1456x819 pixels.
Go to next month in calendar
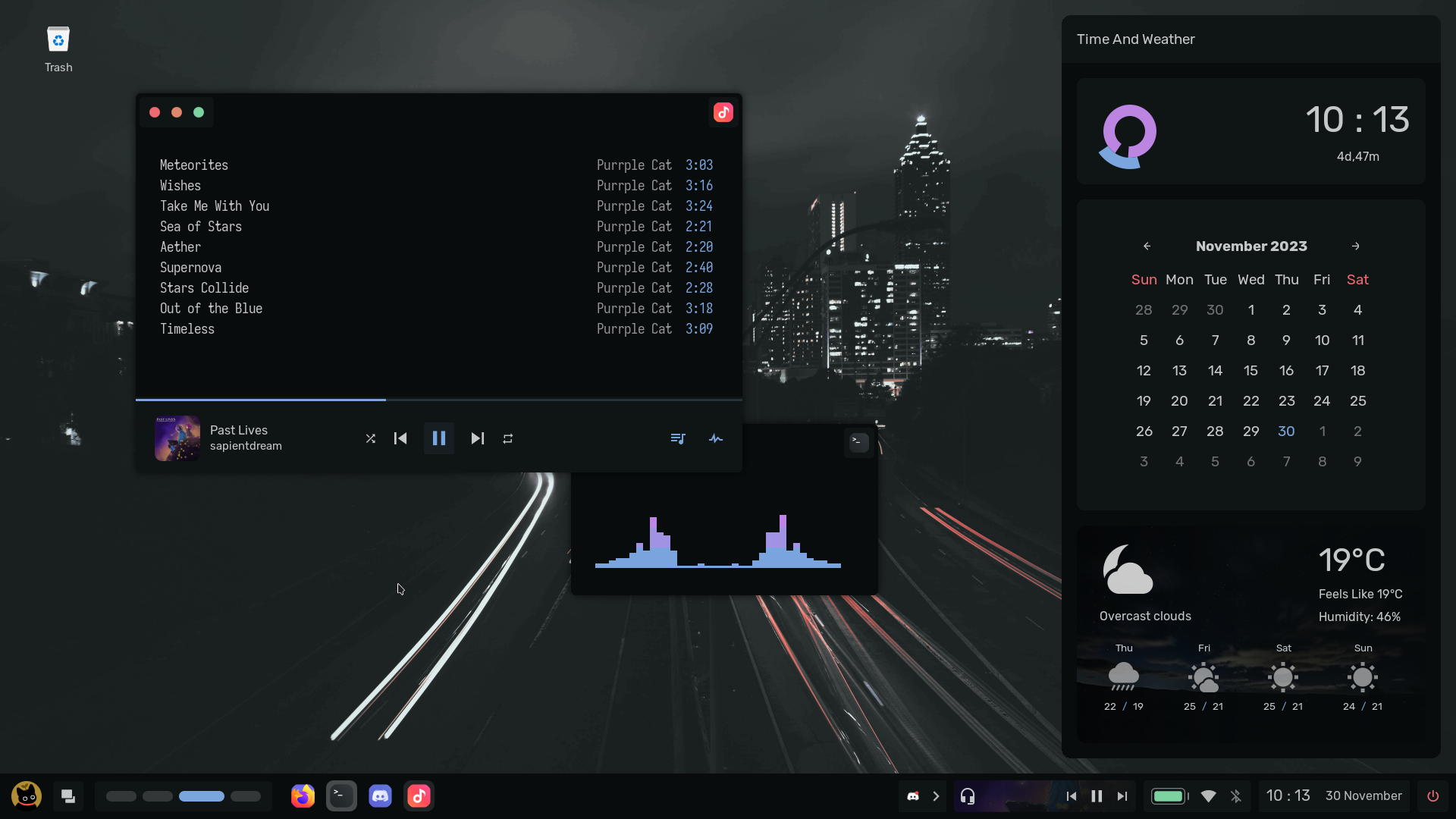(1356, 246)
